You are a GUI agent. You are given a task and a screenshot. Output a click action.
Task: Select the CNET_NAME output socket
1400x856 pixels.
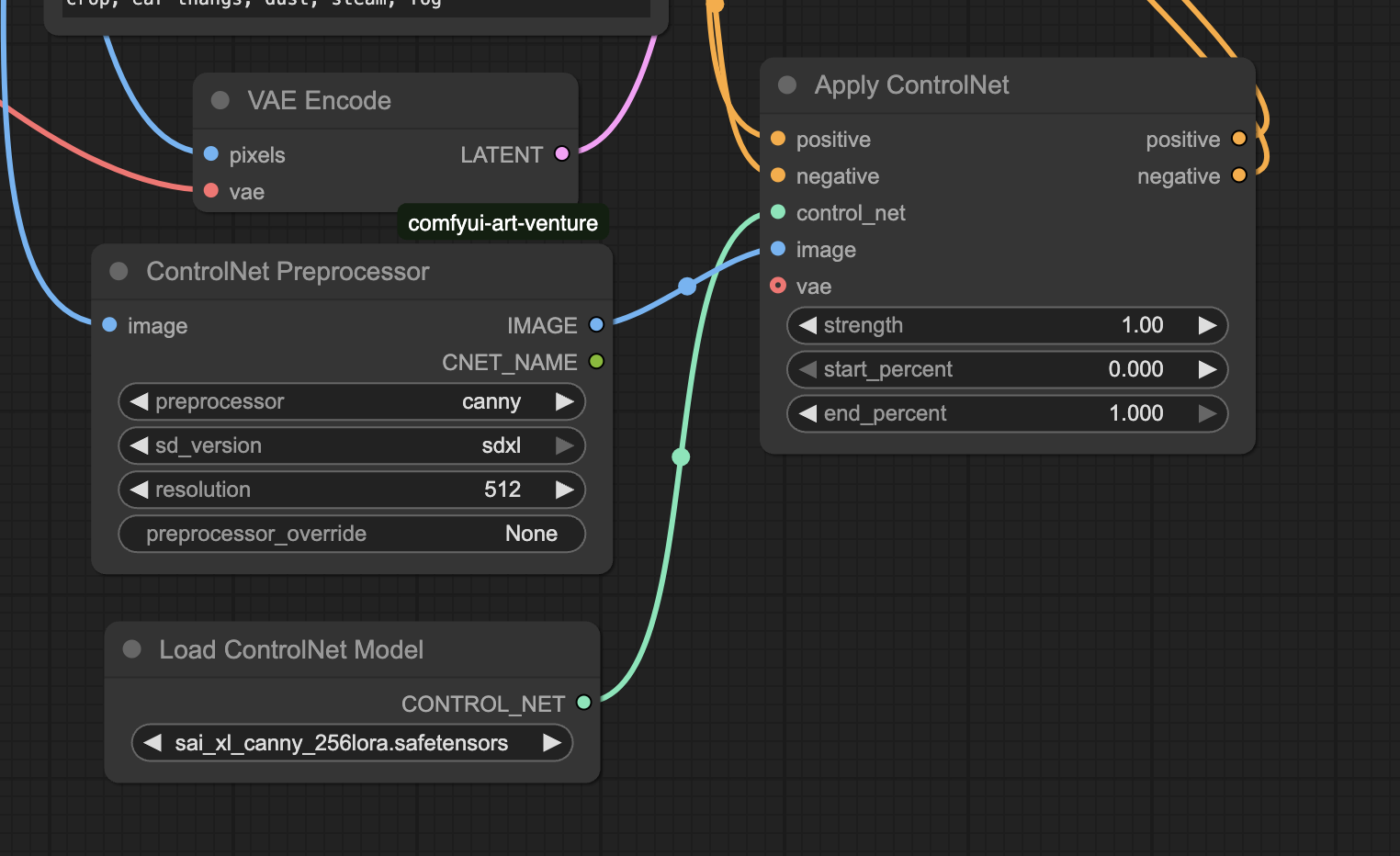click(x=596, y=361)
